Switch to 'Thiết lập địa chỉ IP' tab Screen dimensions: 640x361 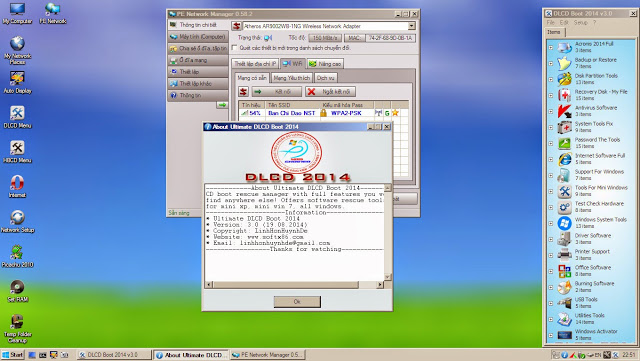coord(255,64)
